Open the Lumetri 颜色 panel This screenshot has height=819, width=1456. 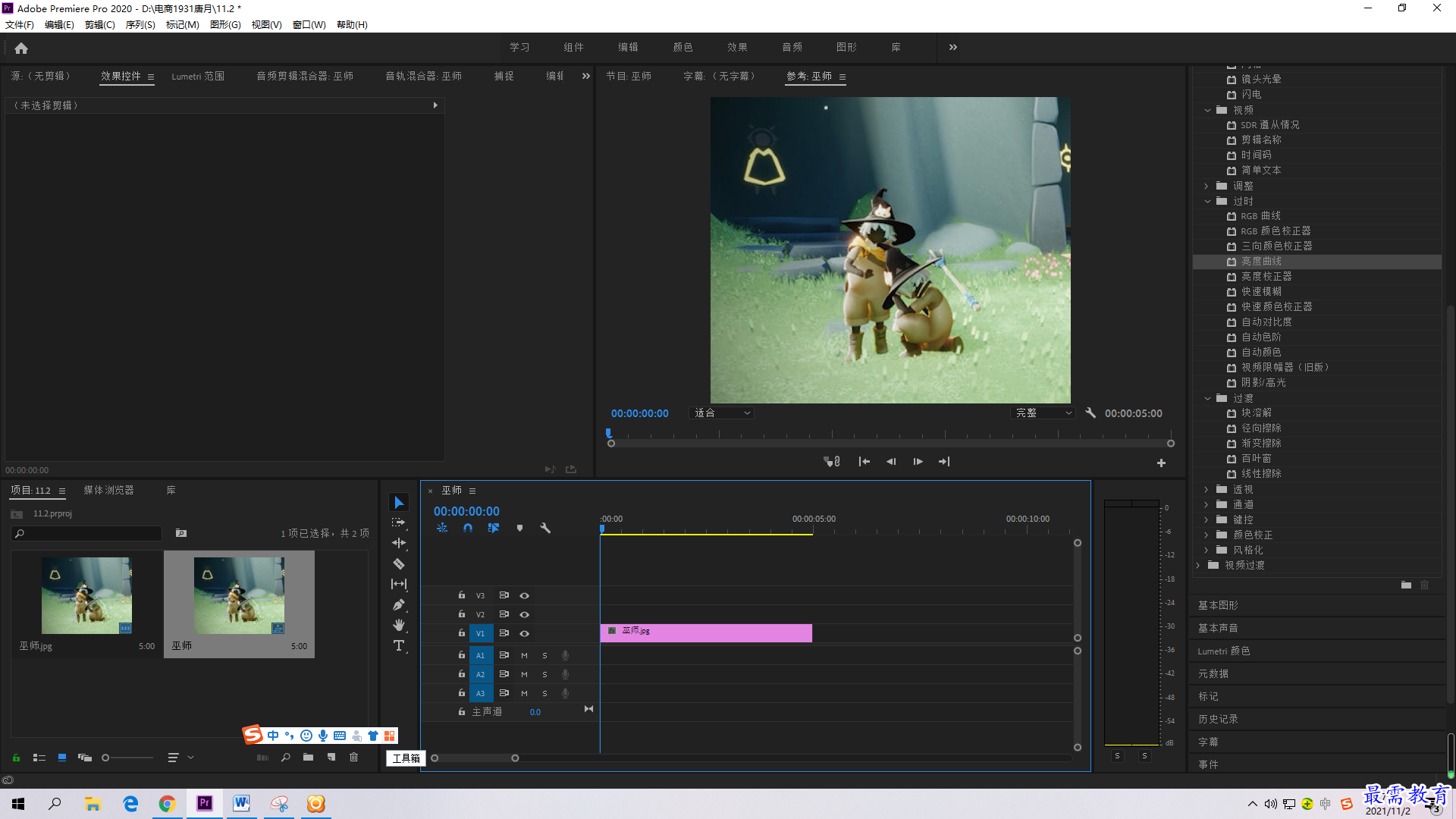[x=1224, y=651]
